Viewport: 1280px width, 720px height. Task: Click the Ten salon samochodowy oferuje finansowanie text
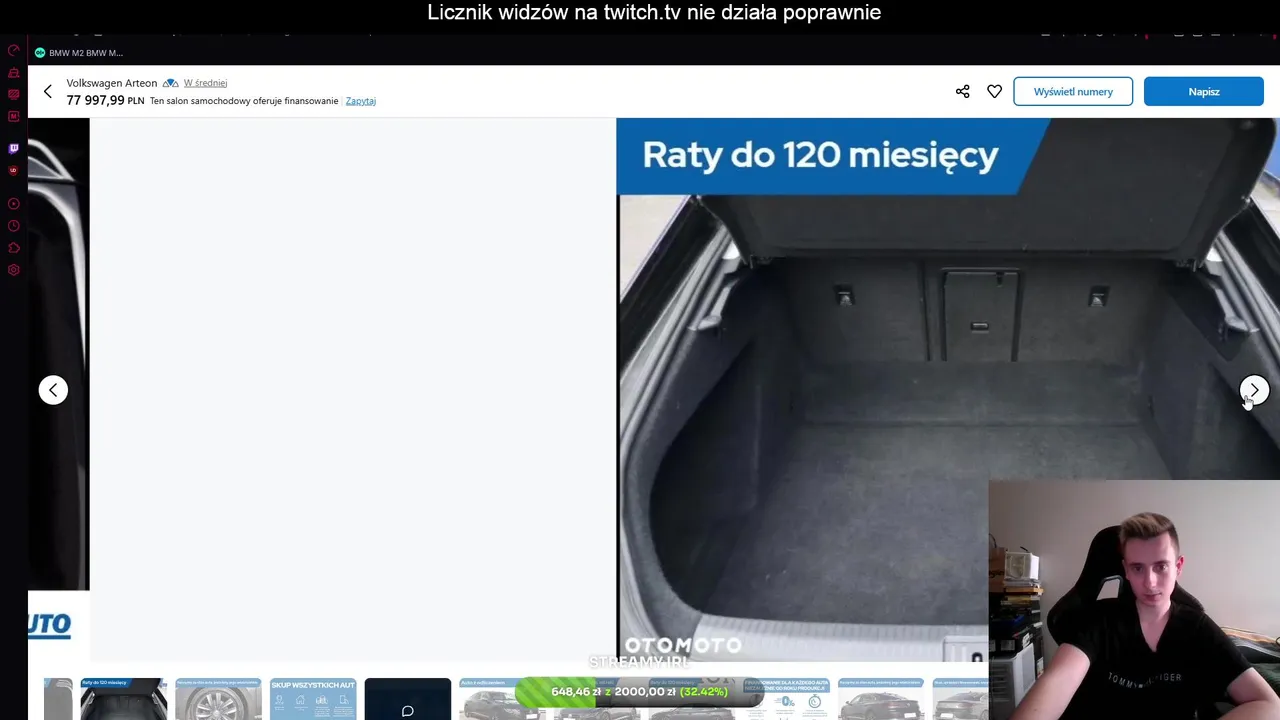coord(244,101)
